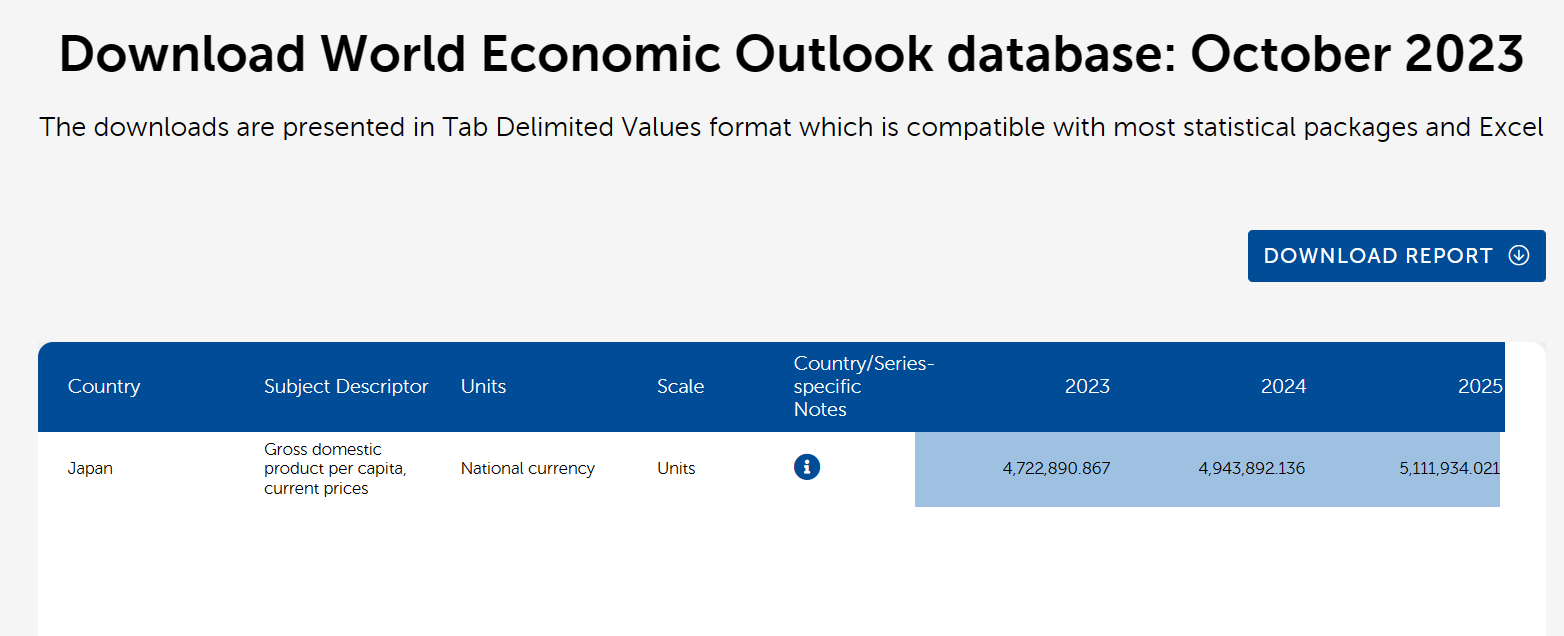The height and width of the screenshot is (636, 1564).
Task: Click the Country column header
Action: coord(104,387)
